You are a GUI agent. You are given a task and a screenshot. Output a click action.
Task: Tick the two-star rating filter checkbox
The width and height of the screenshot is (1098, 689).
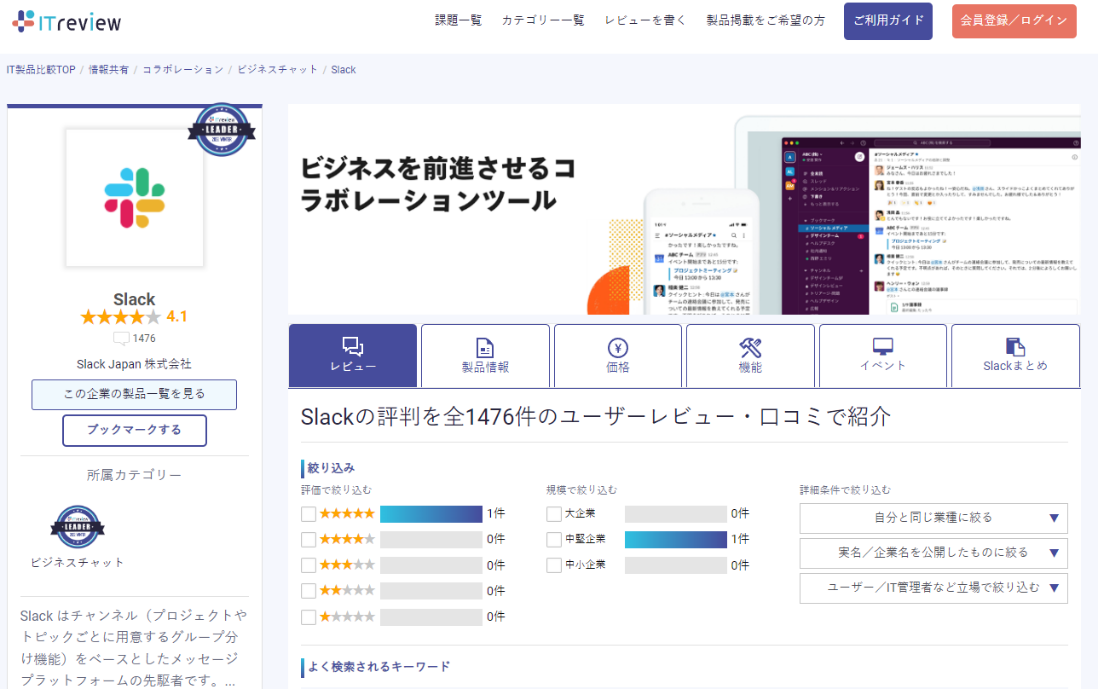click(308, 591)
